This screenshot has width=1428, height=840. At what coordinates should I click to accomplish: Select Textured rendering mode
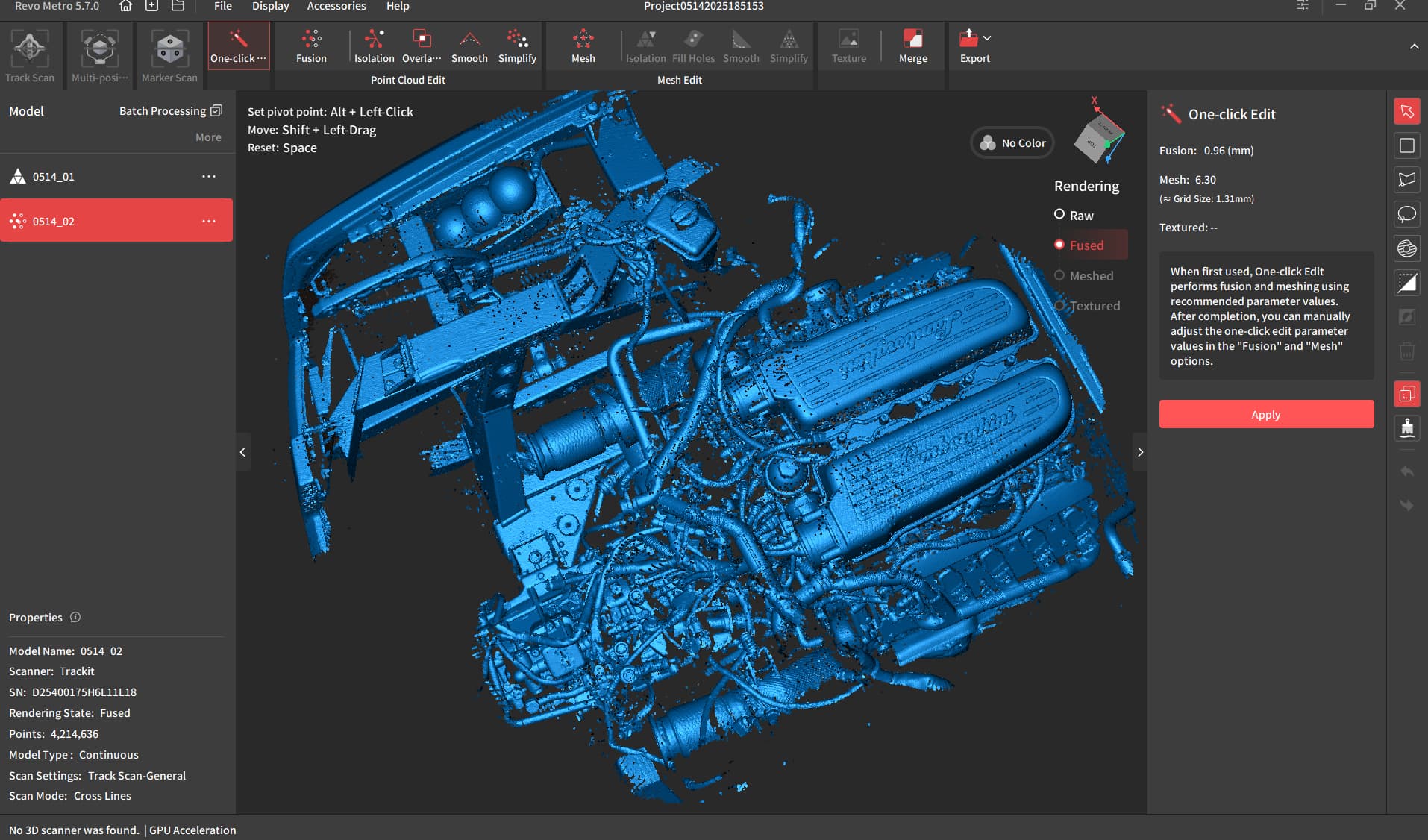(1087, 305)
